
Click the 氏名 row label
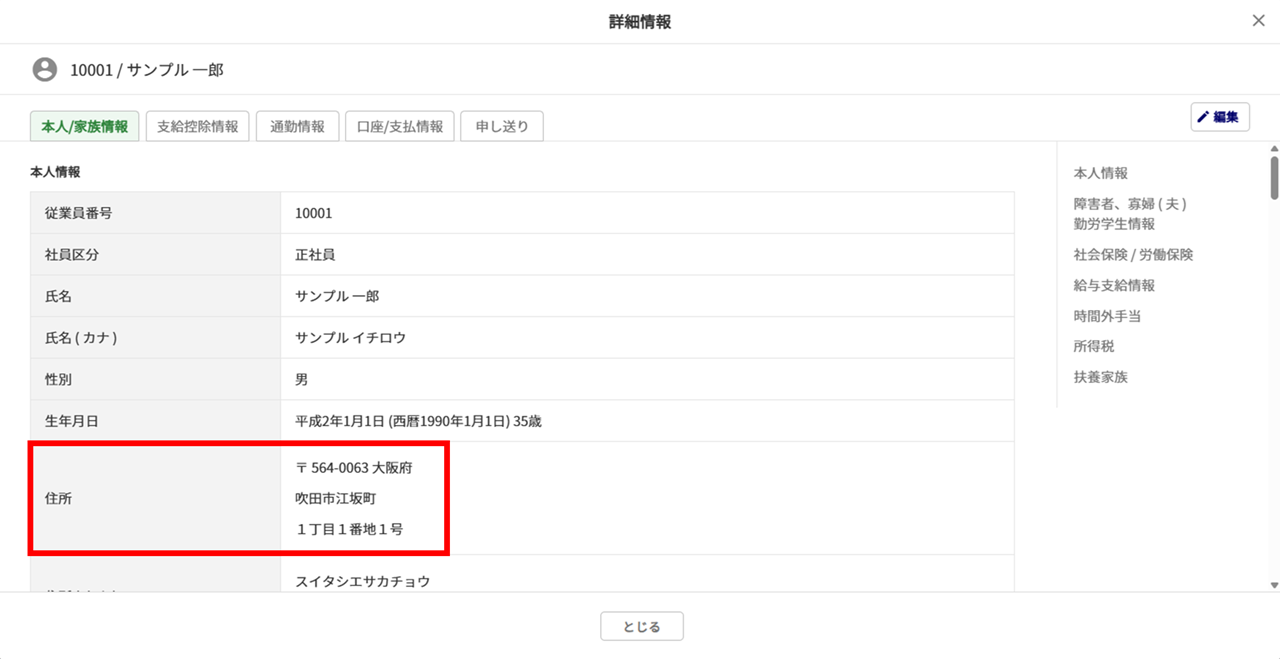click(x=58, y=297)
